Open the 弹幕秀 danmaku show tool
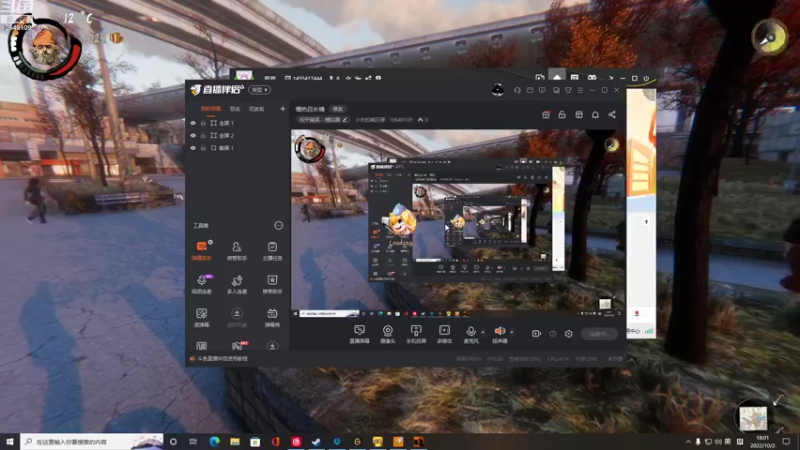Screen dimensions: 800x450 (272, 317)
